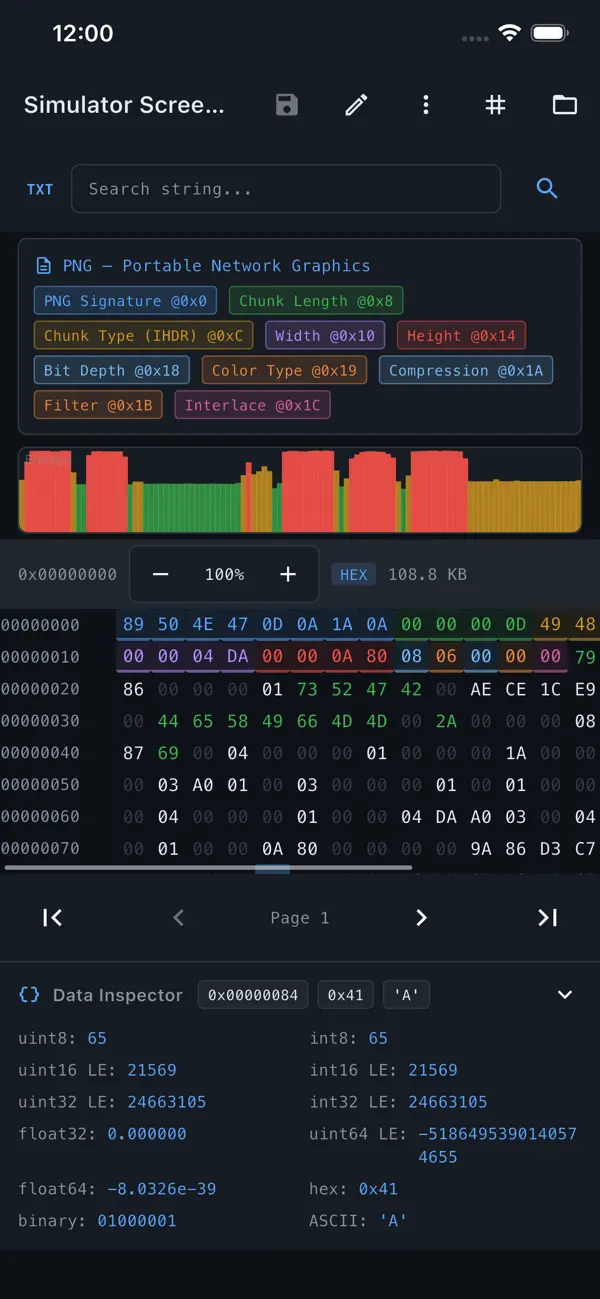
Task: Select PNG Signature @0x0 tag
Action: coord(126,301)
